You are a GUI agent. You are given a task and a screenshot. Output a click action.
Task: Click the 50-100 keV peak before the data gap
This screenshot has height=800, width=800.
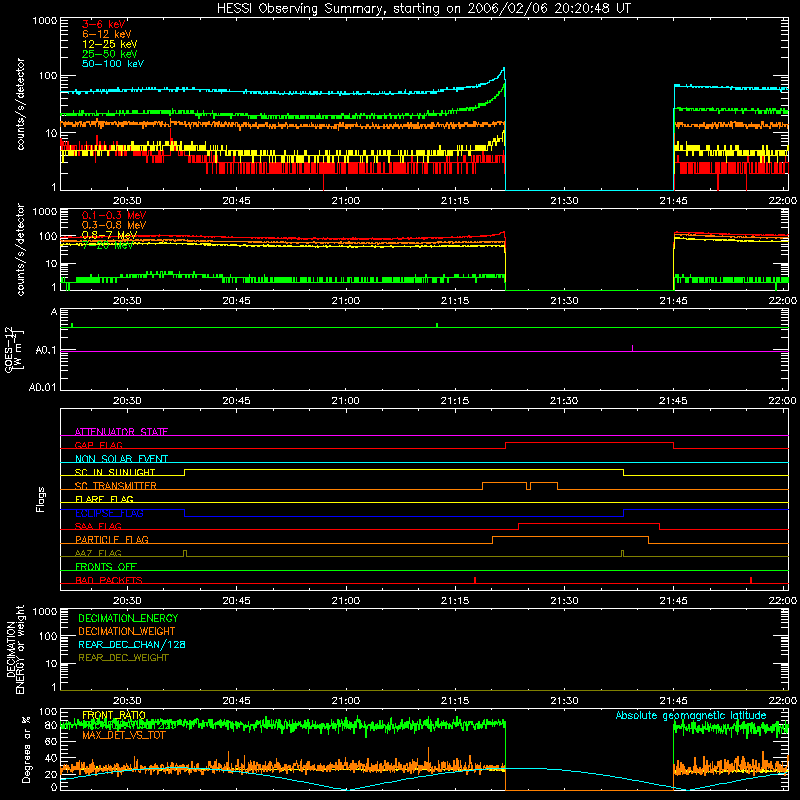click(x=504, y=68)
